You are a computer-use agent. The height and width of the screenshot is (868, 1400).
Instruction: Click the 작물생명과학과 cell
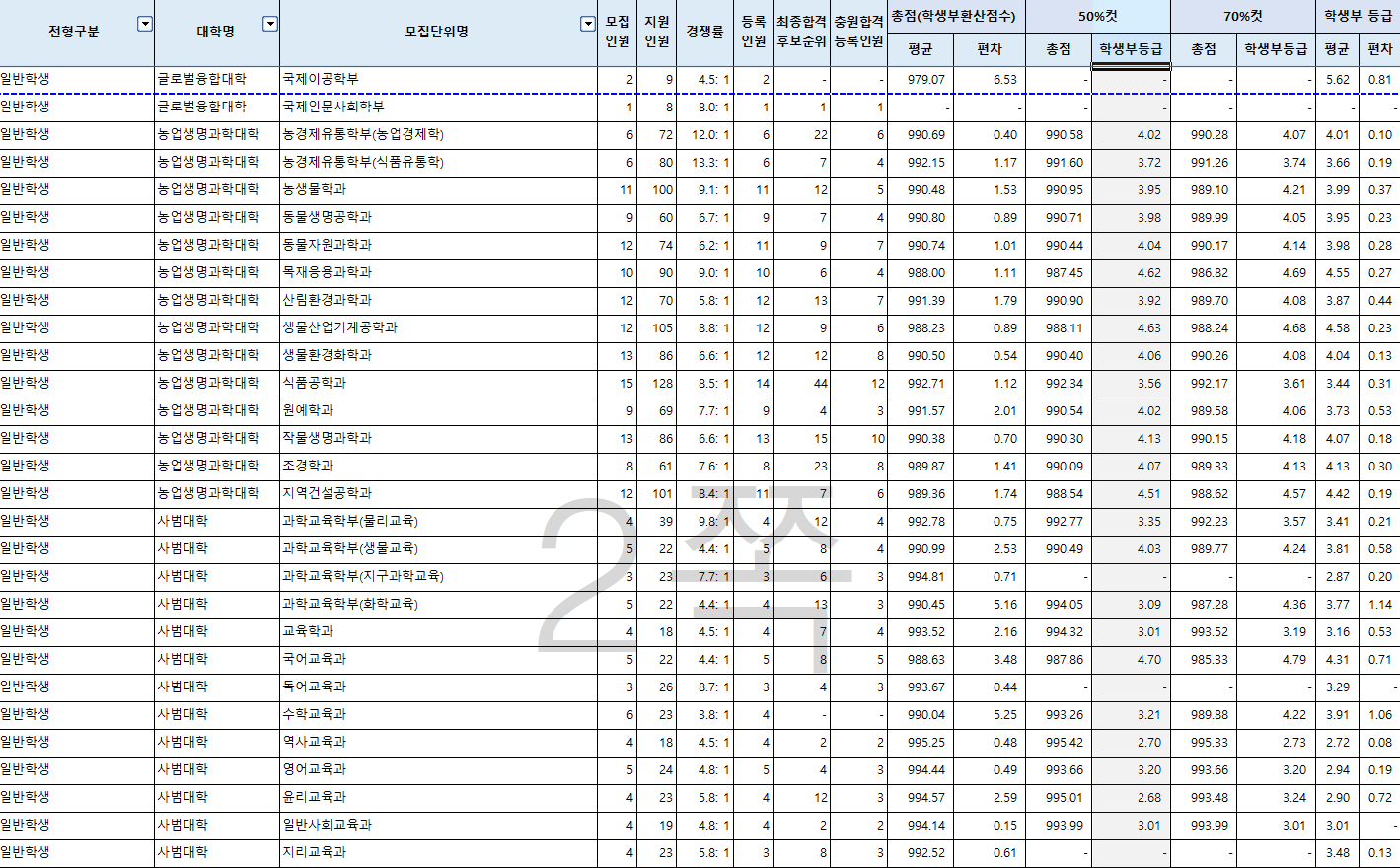(x=438, y=438)
